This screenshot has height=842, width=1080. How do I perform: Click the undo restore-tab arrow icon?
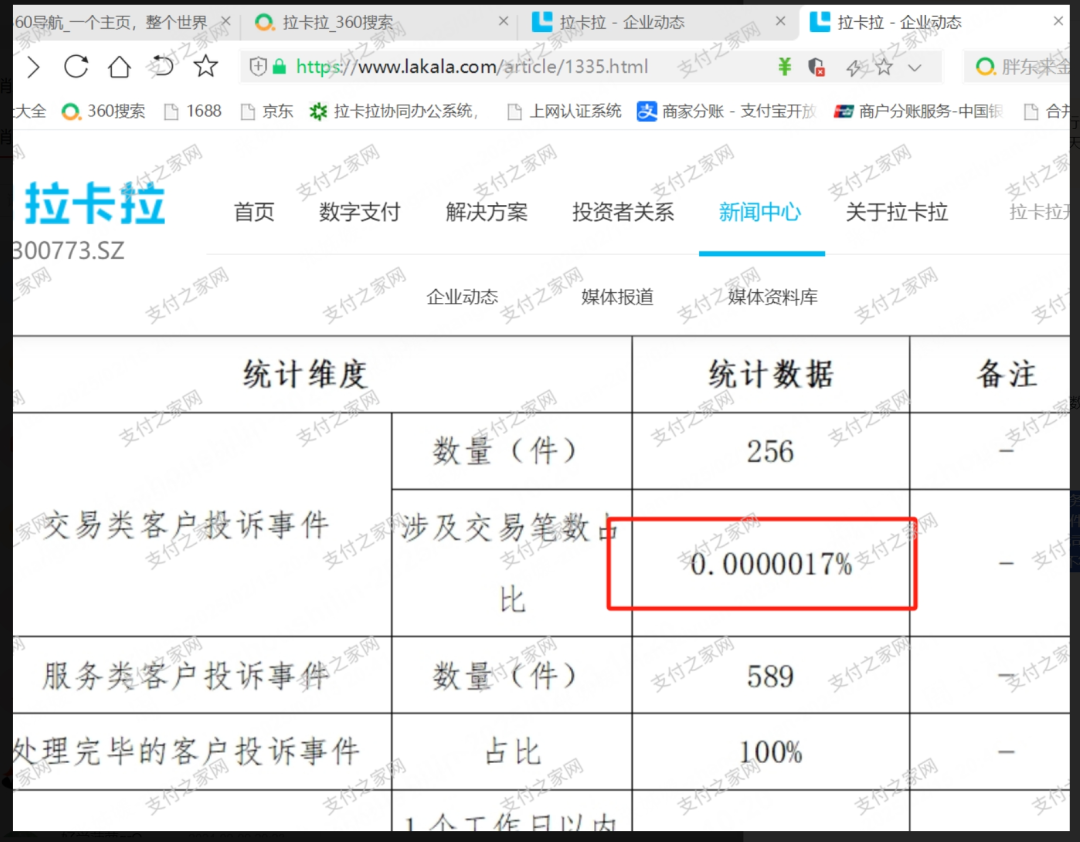163,66
